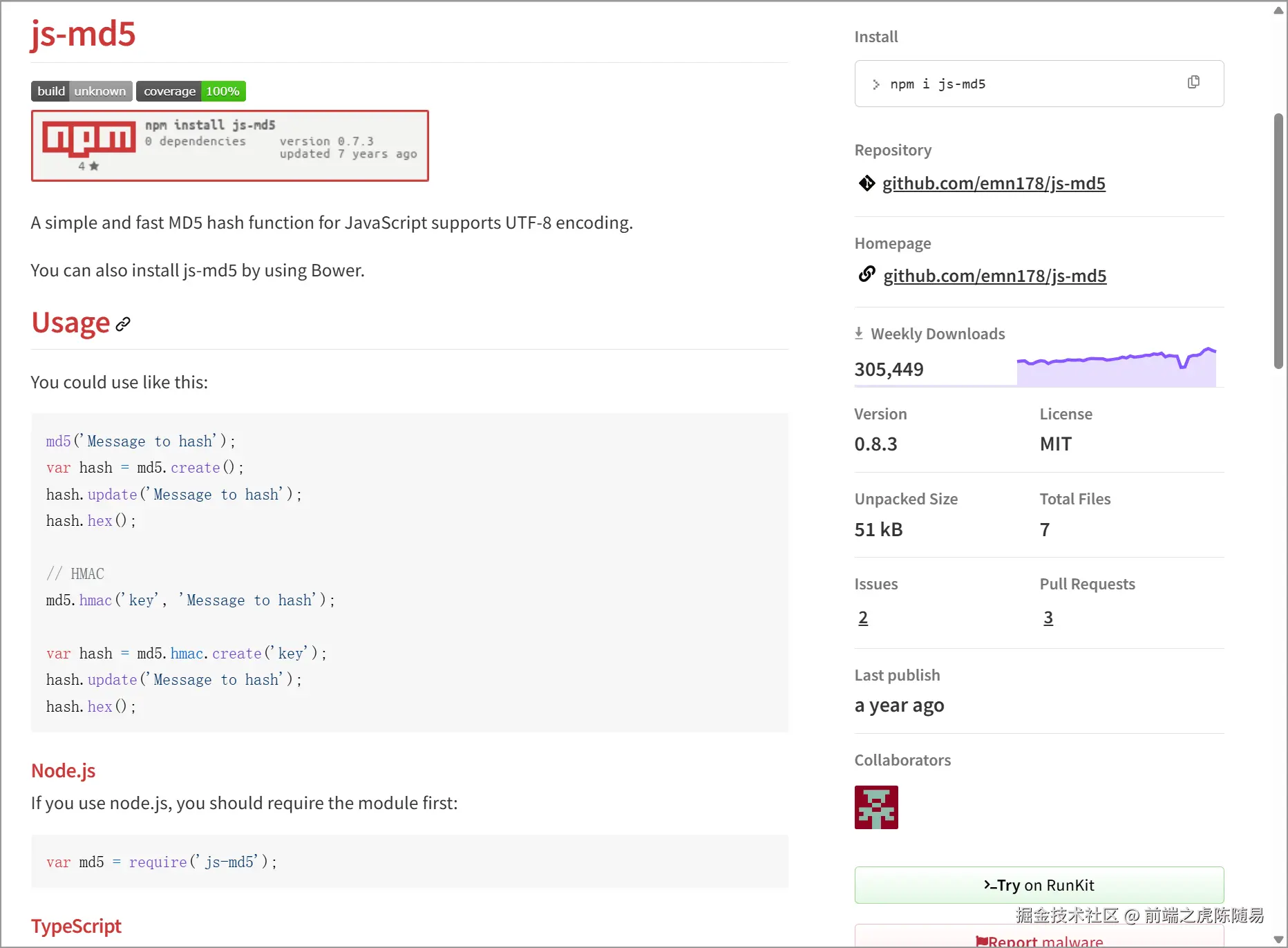Click the GitHub icon beside the Repository link

click(866, 183)
